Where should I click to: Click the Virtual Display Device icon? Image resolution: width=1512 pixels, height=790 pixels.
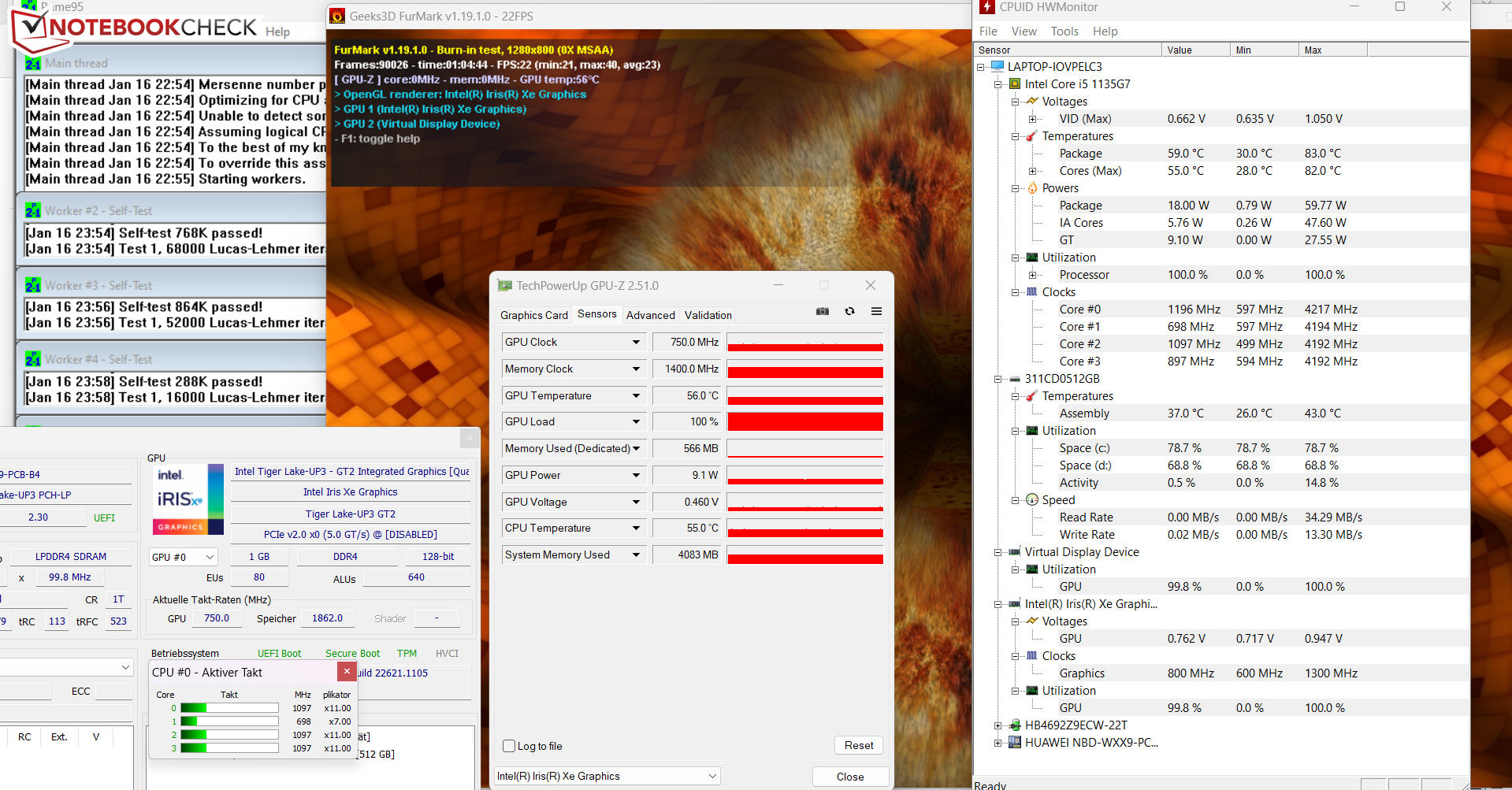[x=1015, y=551]
